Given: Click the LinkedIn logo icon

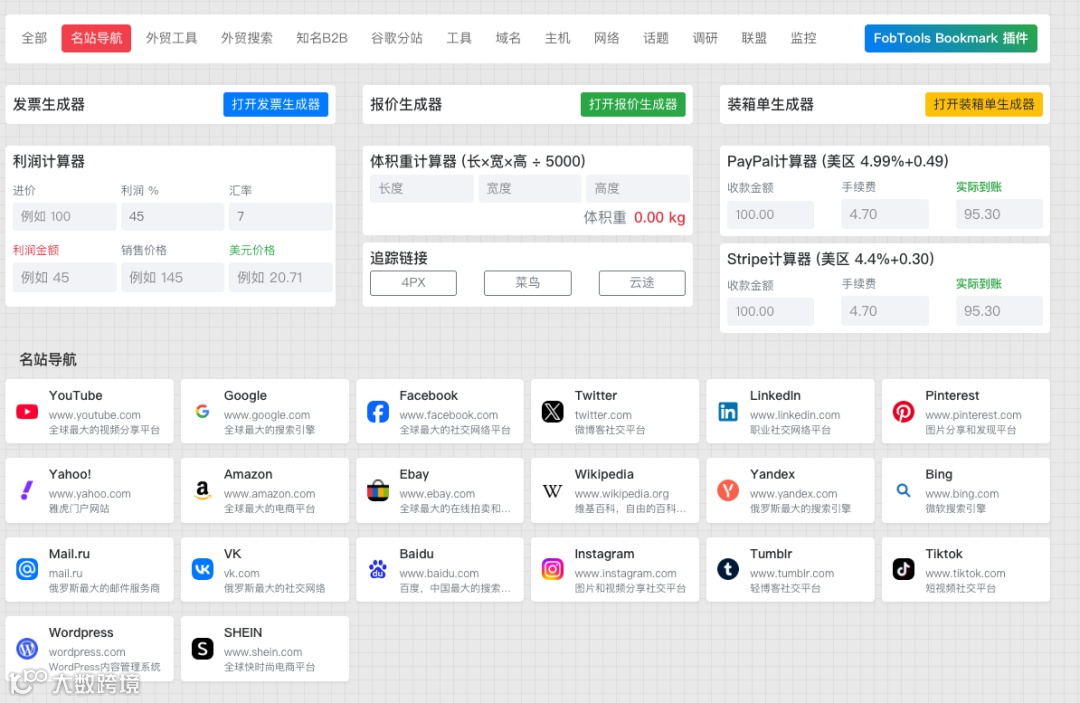Looking at the screenshot, I should point(728,412).
